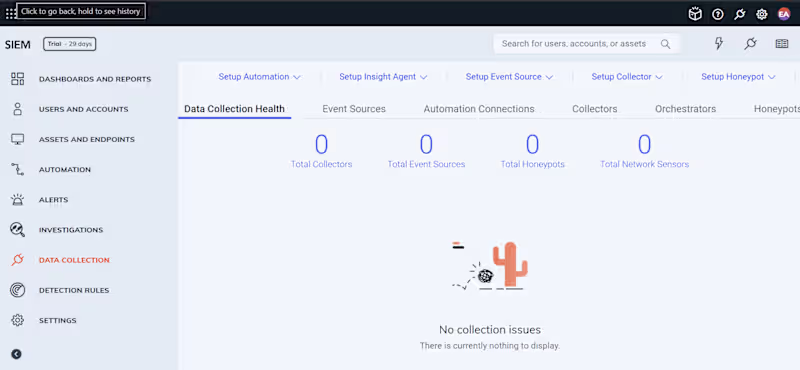The width and height of the screenshot is (800, 370).
Task: Select the Data Collection Health tab
Action: [234, 109]
